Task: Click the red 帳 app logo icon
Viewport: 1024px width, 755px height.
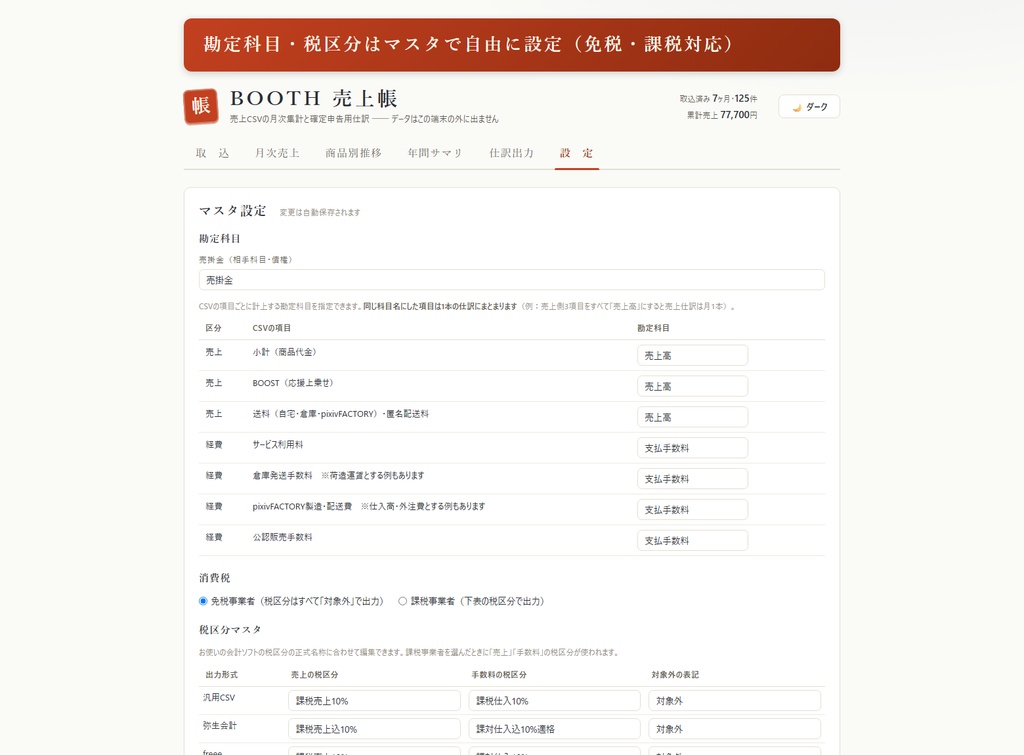Action: tap(200, 106)
